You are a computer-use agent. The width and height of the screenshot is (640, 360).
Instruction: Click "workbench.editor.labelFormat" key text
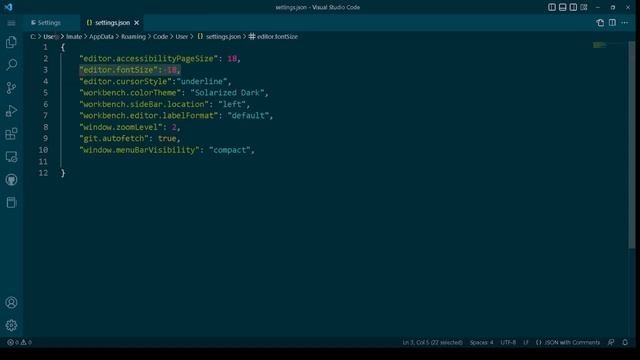tap(149, 116)
